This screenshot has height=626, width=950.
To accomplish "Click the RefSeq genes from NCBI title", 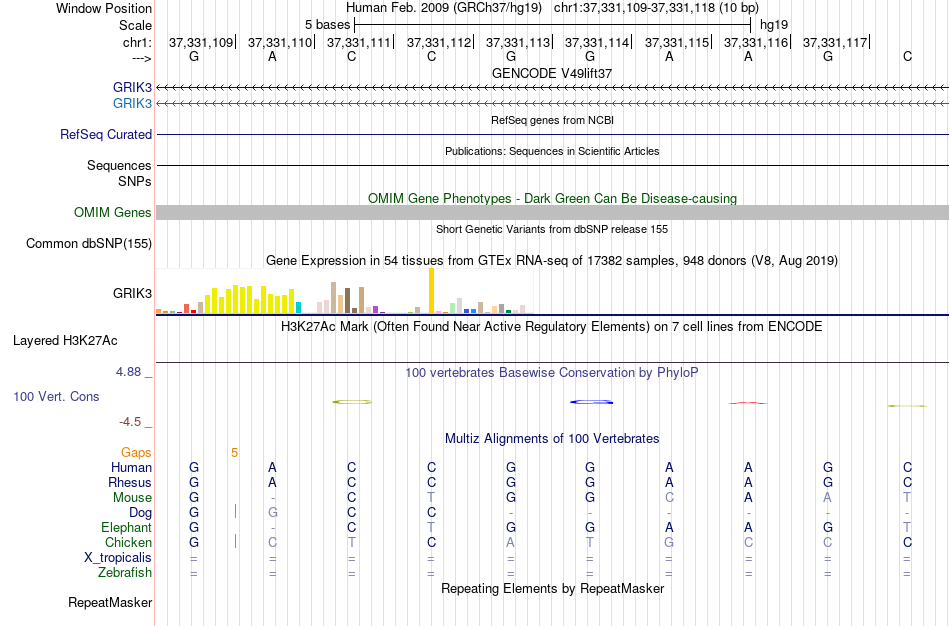I will [x=552, y=120].
